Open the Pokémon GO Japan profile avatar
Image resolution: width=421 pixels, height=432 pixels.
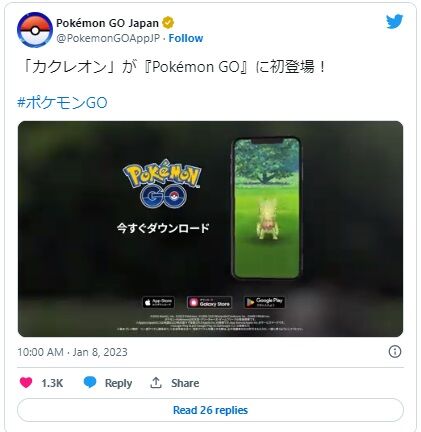pos(35,30)
